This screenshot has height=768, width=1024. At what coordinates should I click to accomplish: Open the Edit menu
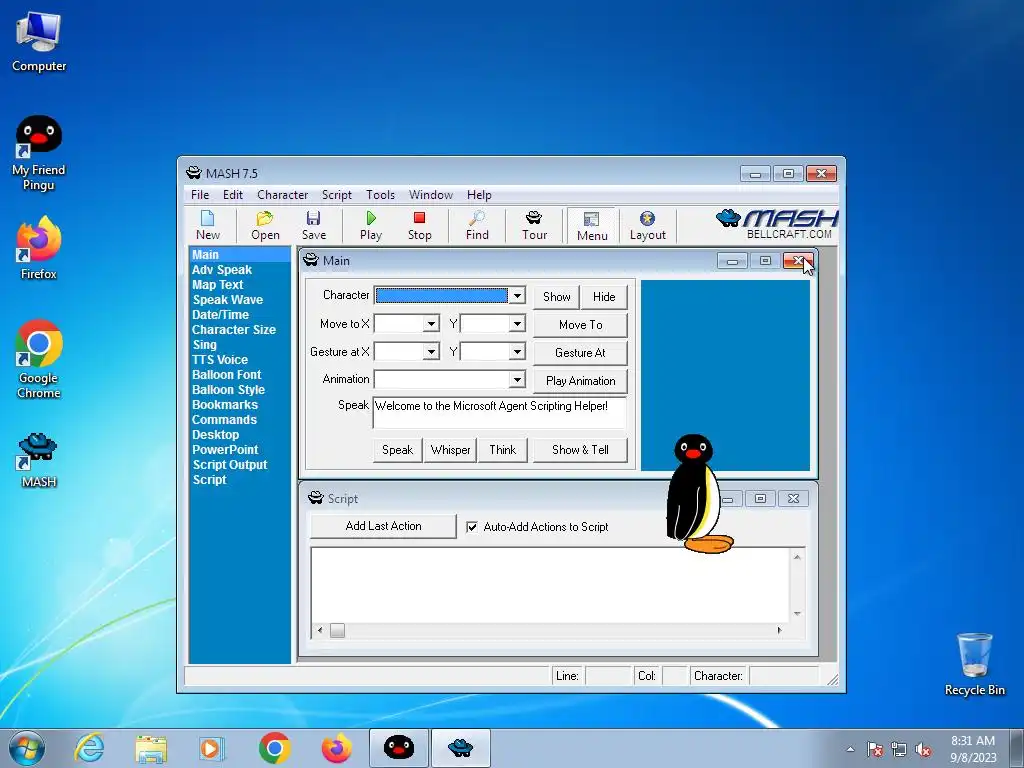point(232,195)
